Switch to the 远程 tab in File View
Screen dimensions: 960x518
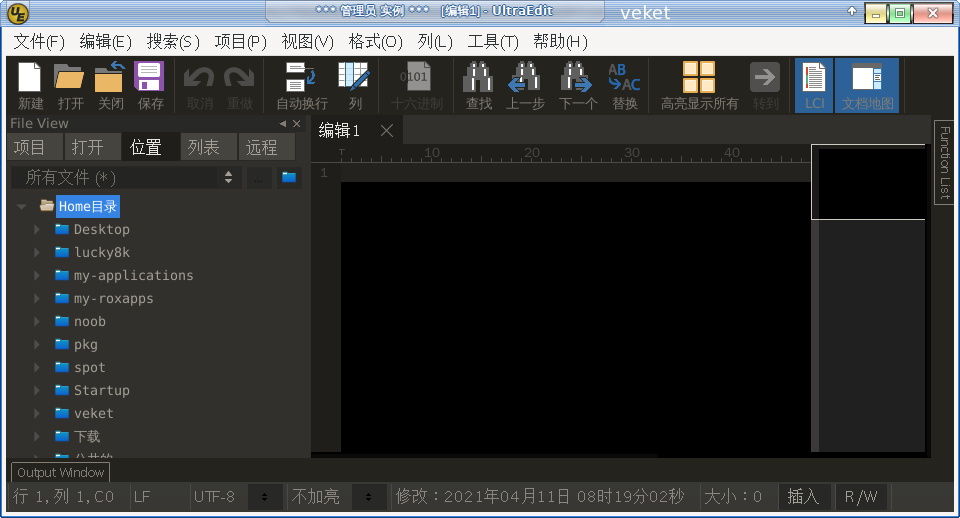click(x=266, y=148)
